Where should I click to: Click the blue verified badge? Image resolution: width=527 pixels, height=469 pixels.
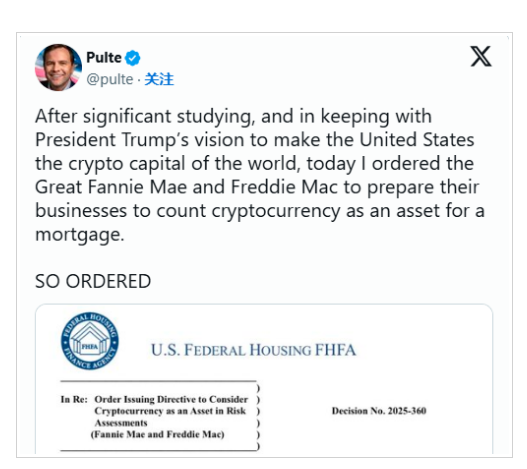(x=132, y=58)
